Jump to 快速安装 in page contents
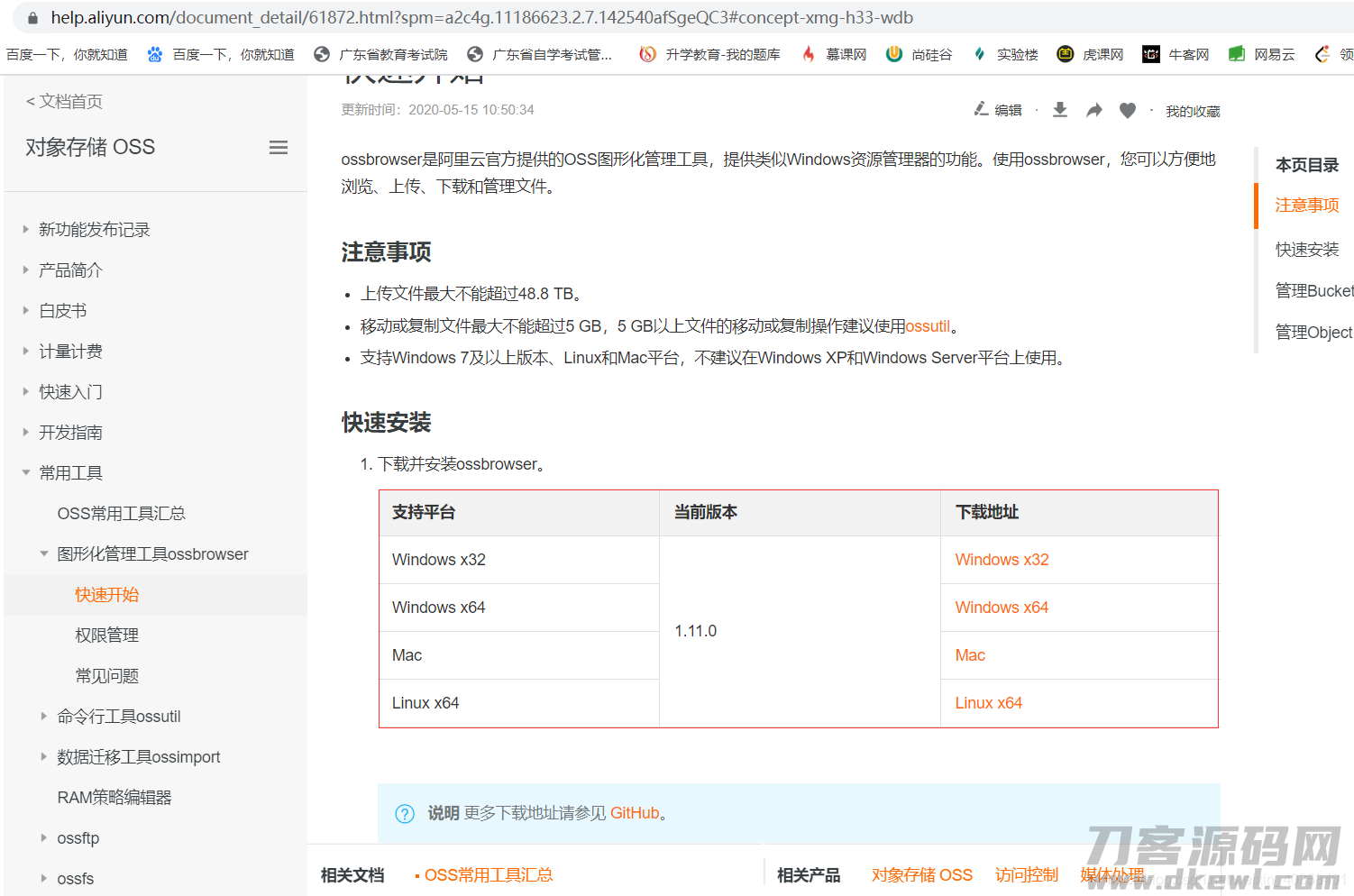 click(1307, 250)
